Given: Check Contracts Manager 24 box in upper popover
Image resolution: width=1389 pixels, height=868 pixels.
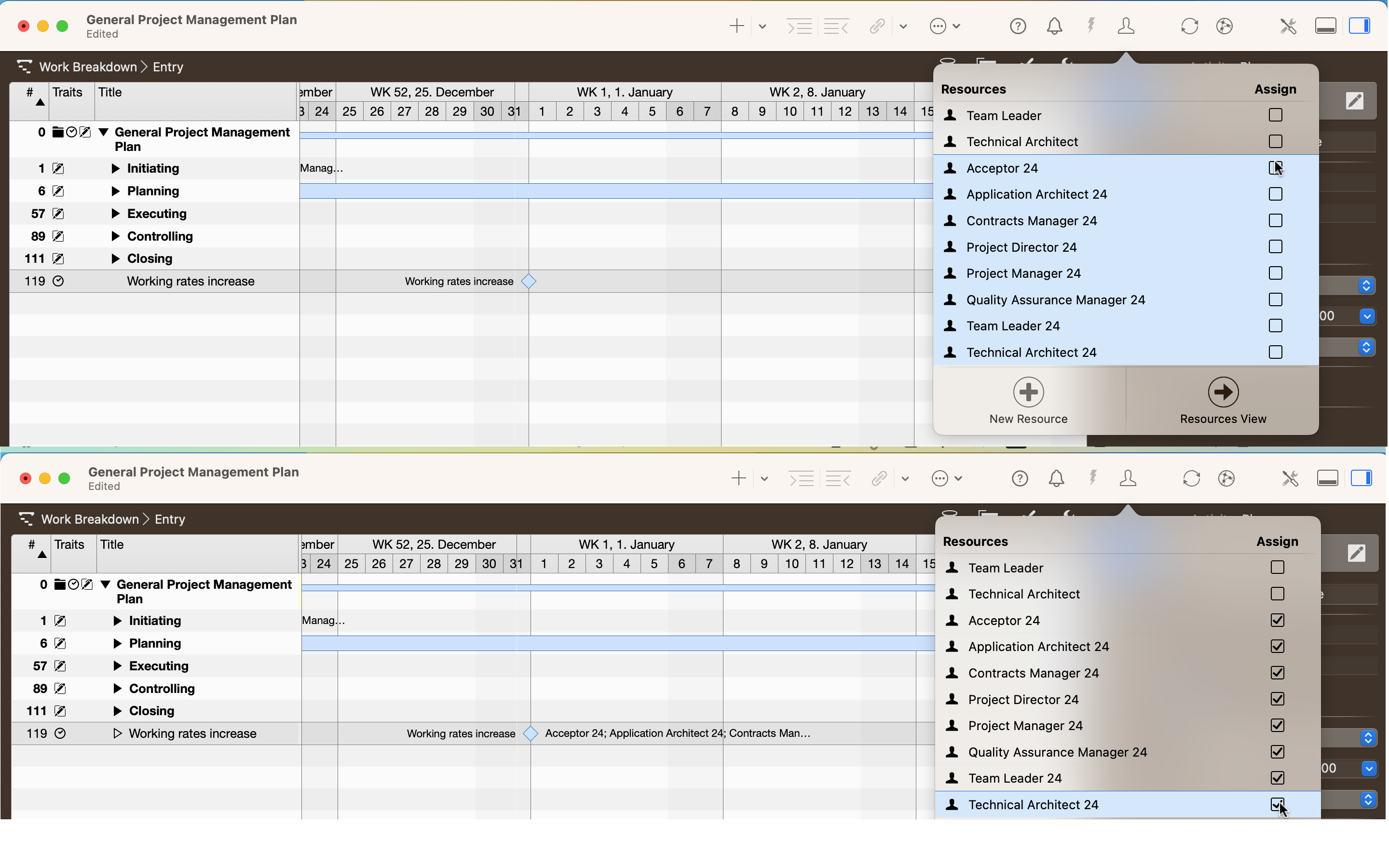Looking at the screenshot, I should [x=1275, y=220].
